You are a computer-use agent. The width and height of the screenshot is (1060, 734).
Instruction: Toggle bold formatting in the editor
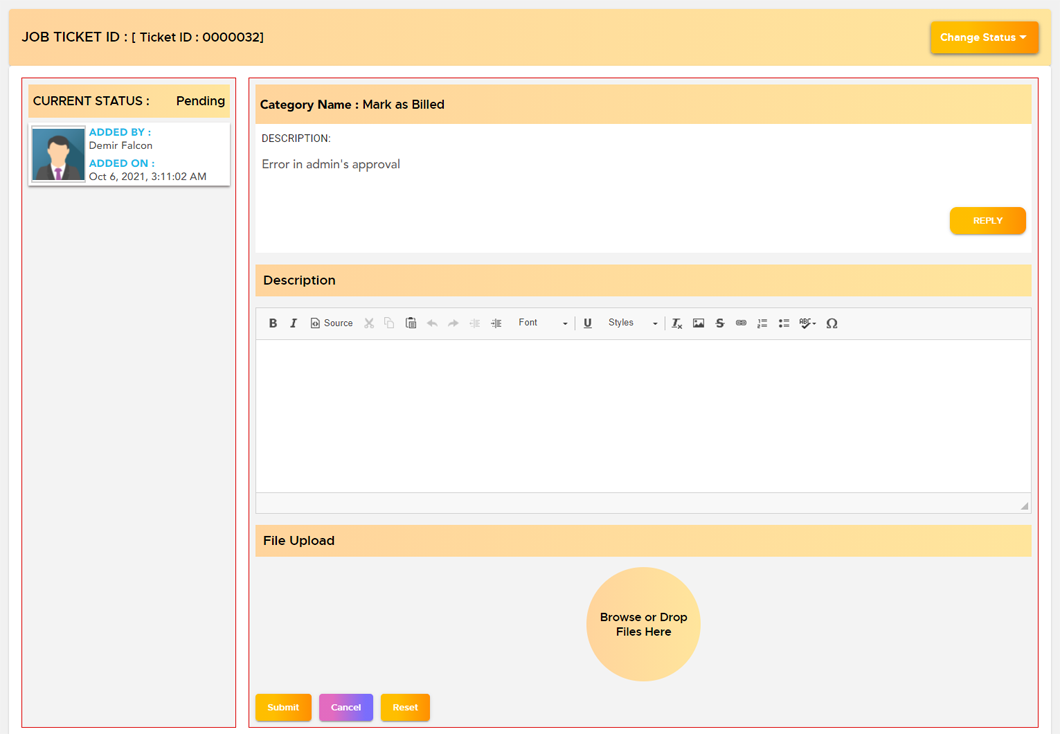[x=272, y=323]
